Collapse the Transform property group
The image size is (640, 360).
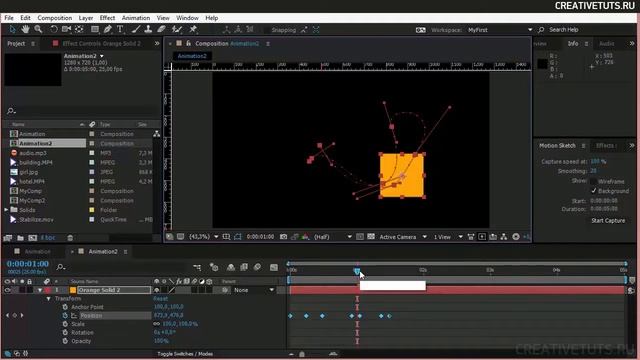(49, 299)
